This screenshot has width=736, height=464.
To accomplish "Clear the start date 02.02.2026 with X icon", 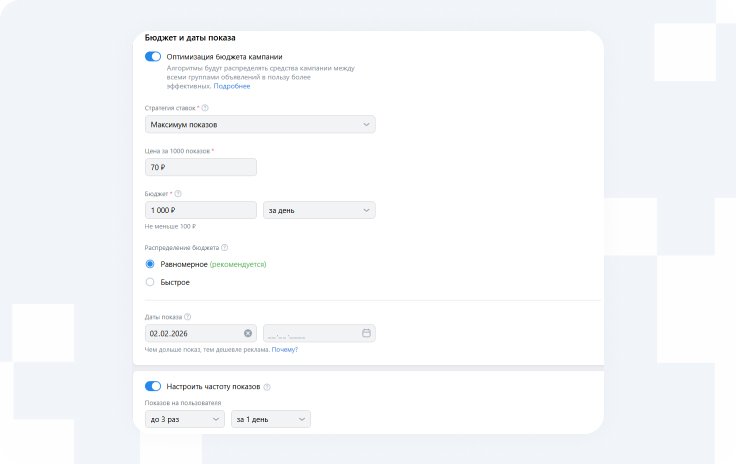I will 248,333.
